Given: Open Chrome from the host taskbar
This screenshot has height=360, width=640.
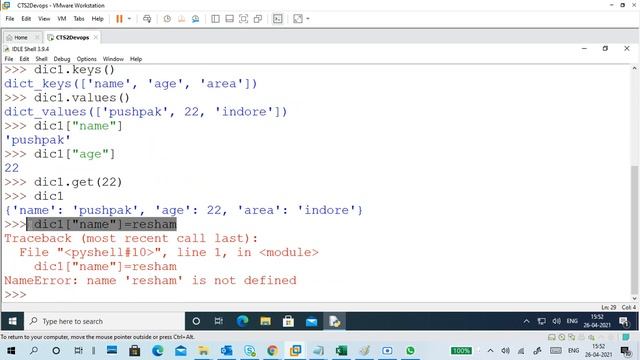Looking at the screenshot, I should click(x=272, y=351).
